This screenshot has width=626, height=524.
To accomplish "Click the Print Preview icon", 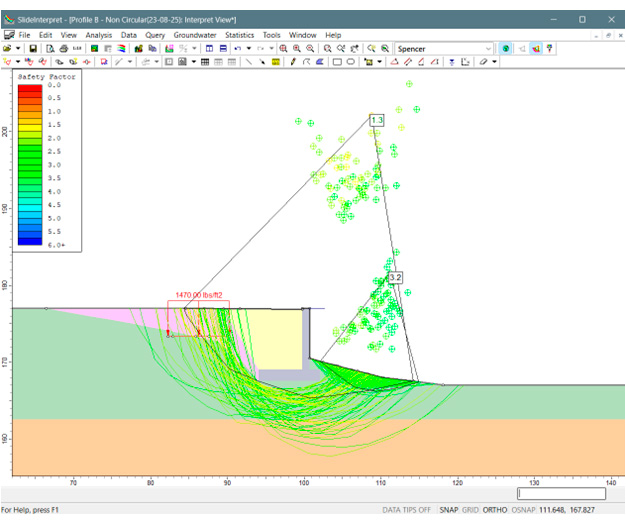I will [x=50, y=48].
